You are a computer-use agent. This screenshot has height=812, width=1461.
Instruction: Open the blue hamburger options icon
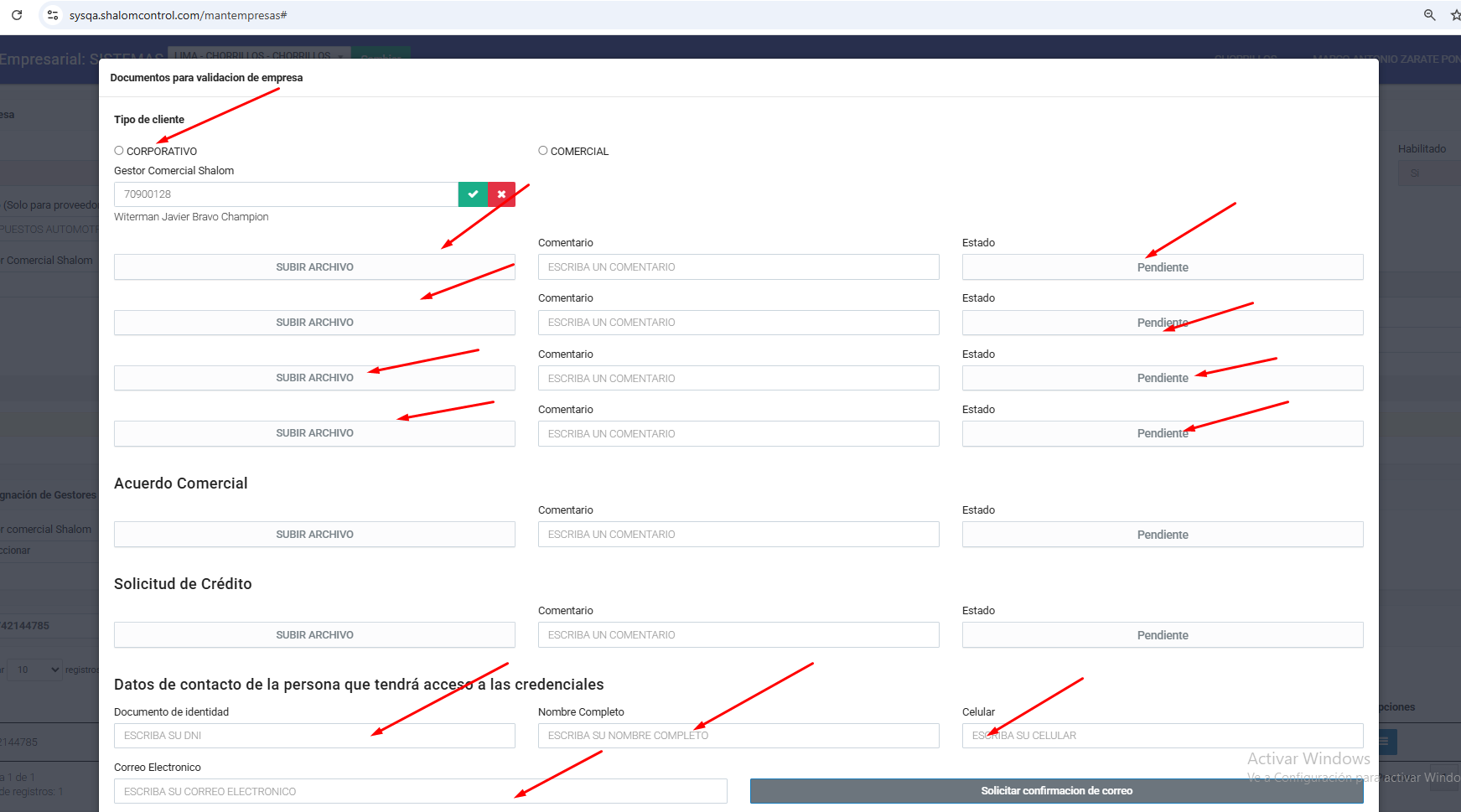(1387, 742)
